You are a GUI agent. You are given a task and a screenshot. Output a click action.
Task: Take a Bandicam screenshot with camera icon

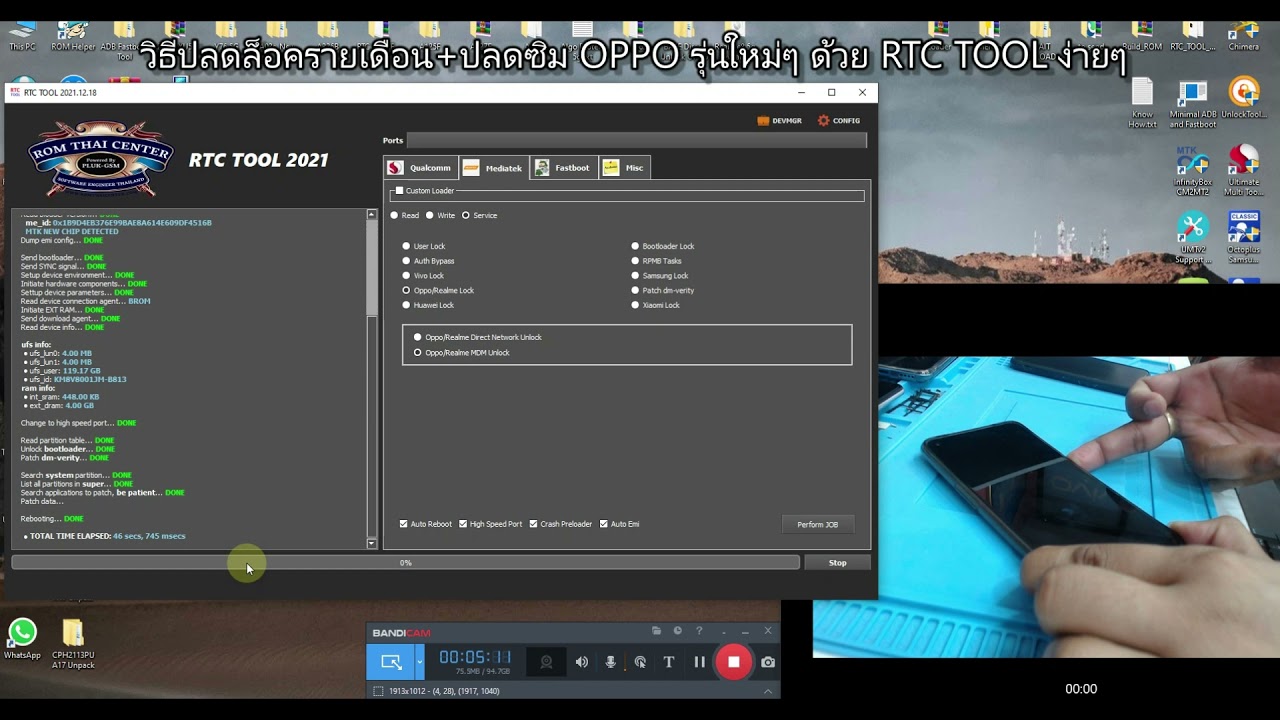click(x=768, y=662)
